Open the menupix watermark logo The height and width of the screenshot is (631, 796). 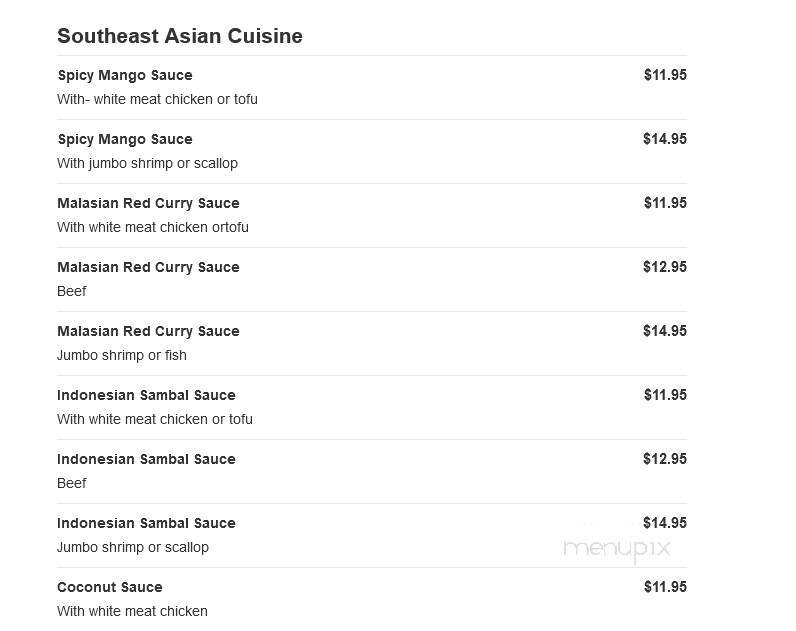[616, 548]
